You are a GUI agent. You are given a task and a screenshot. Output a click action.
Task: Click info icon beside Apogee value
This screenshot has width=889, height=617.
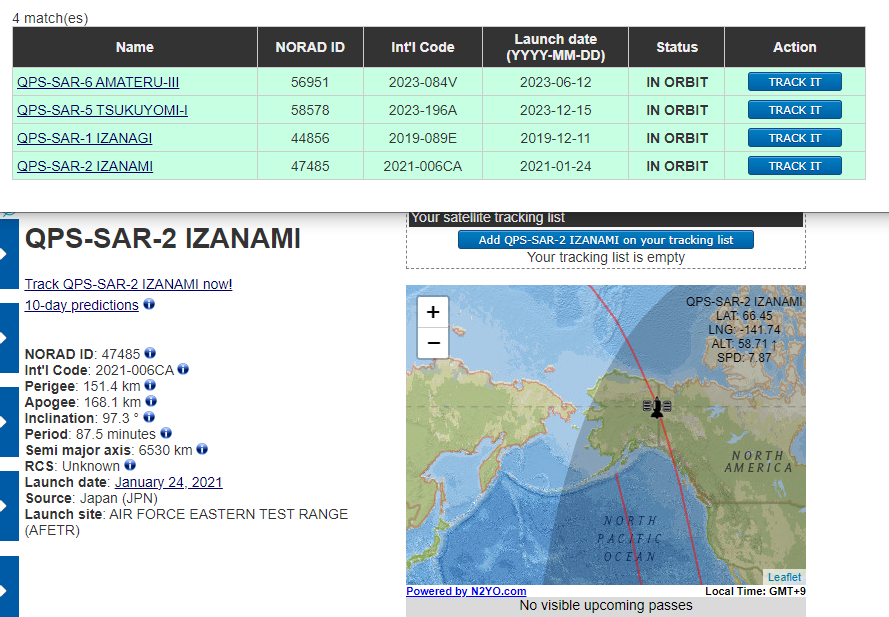(151, 401)
